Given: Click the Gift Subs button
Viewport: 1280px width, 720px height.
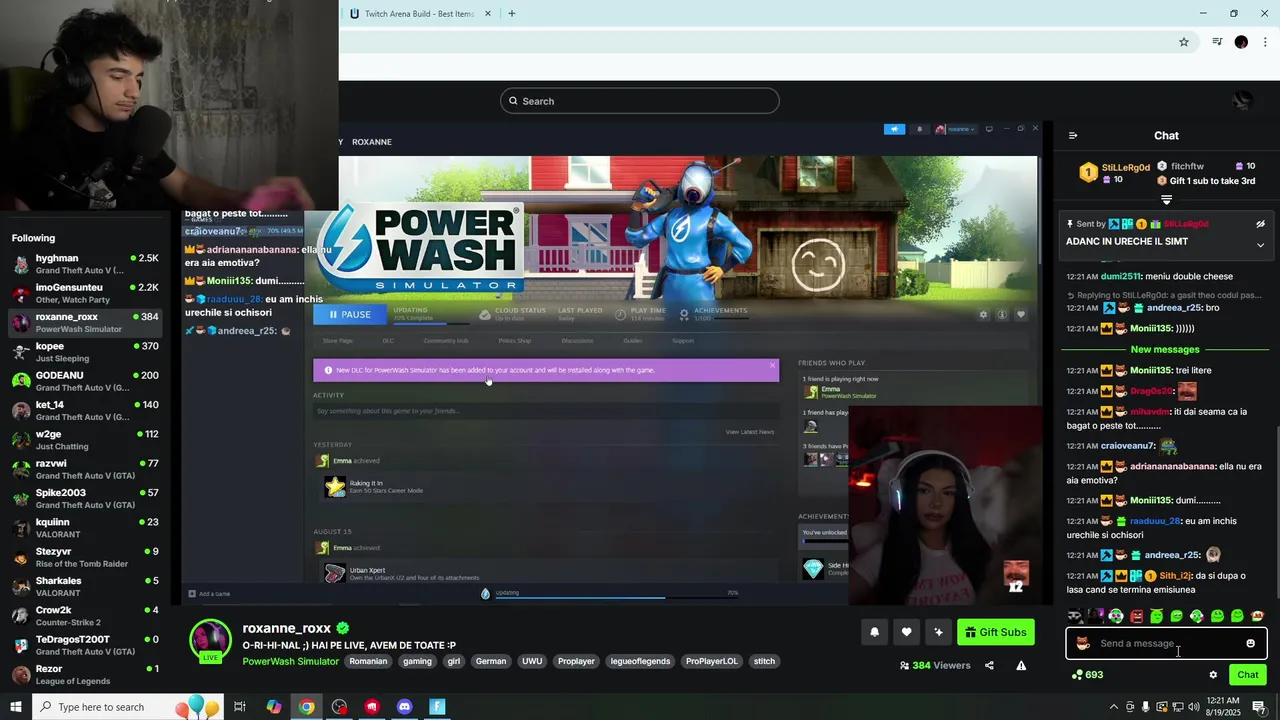Looking at the screenshot, I should click(x=996, y=632).
